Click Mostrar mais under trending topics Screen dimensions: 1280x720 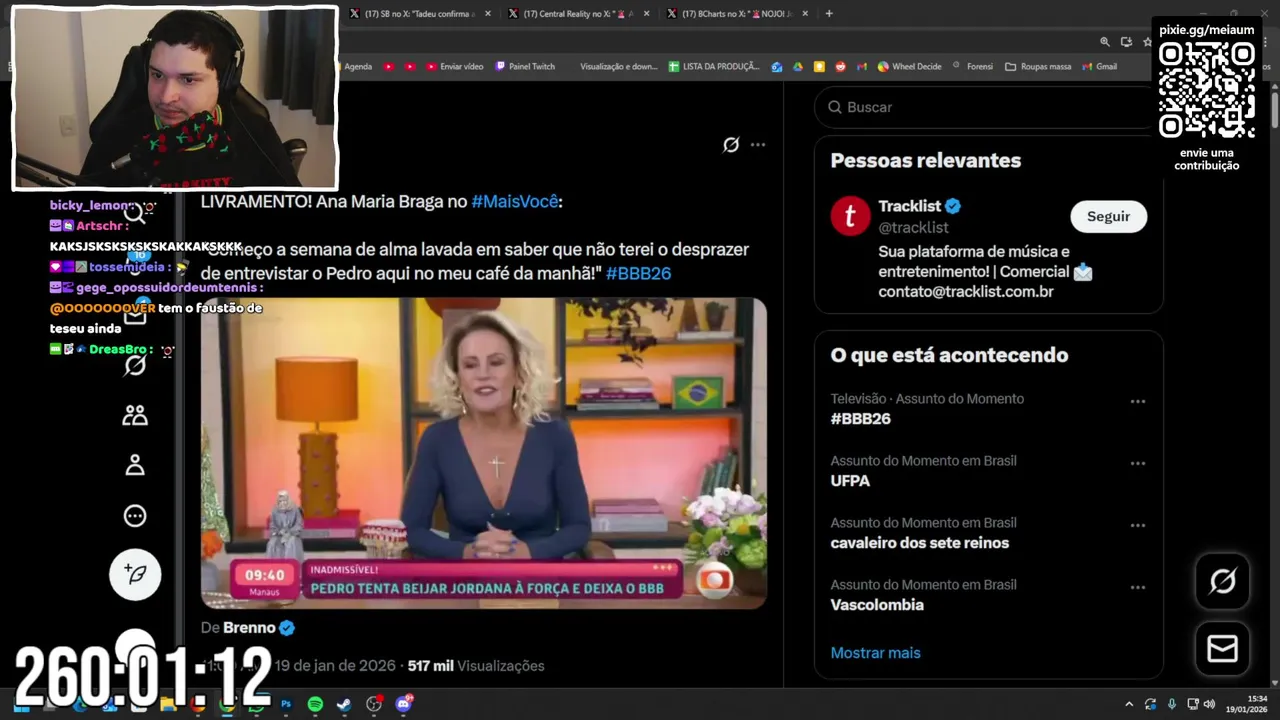[x=875, y=653]
